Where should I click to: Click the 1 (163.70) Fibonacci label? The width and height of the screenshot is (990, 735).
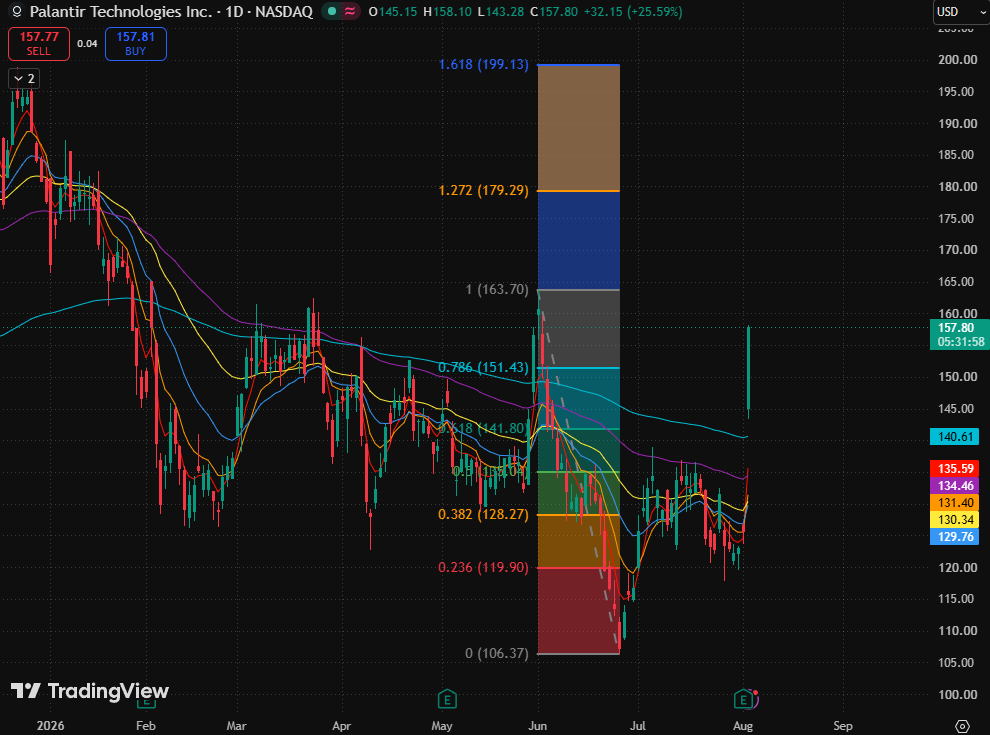coord(497,289)
